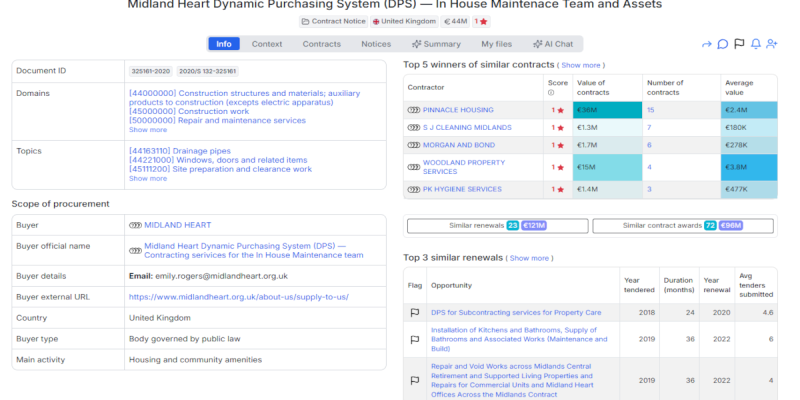Click red star in MORGAN AND BOND row
The width and height of the screenshot is (800, 400).
[x=561, y=145]
